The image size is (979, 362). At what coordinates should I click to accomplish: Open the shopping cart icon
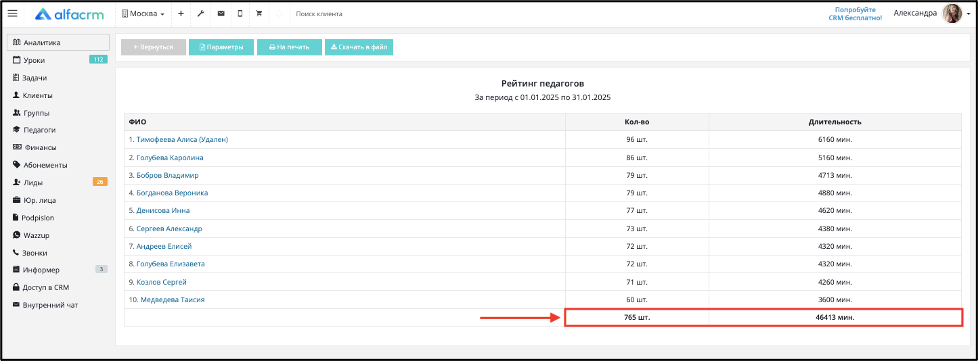[x=259, y=13]
